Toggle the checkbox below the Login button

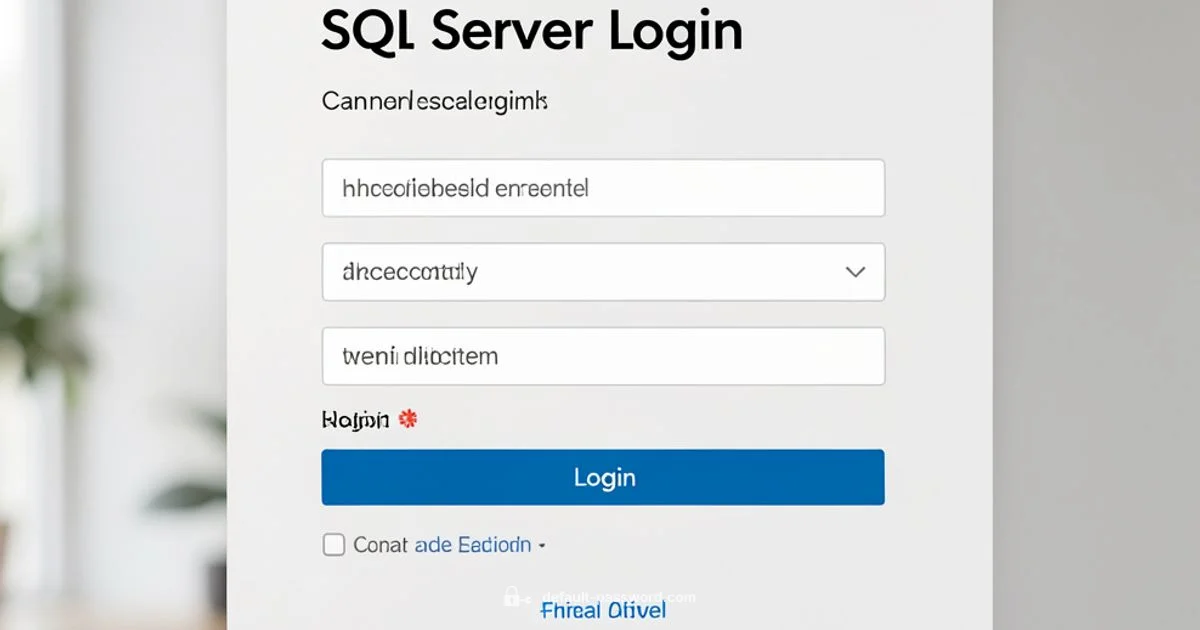pos(333,544)
